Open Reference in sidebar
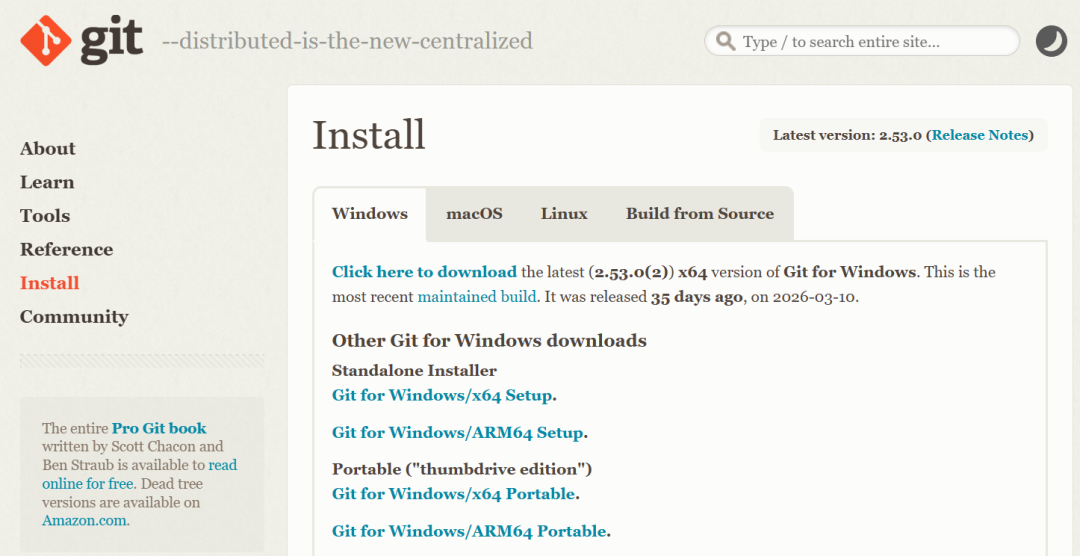 coord(67,249)
